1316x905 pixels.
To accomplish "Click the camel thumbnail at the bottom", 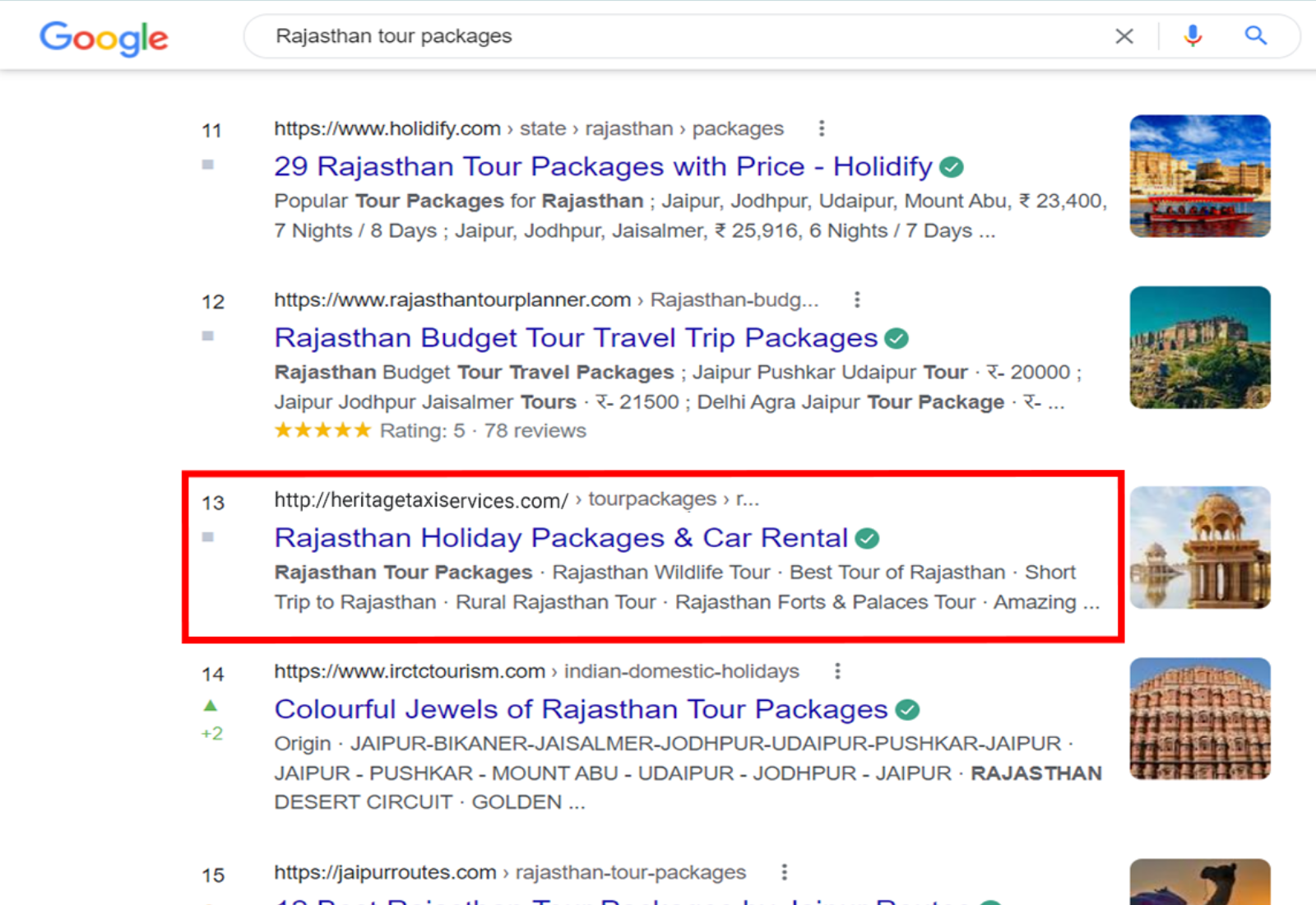I will click(x=1199, y=884).
